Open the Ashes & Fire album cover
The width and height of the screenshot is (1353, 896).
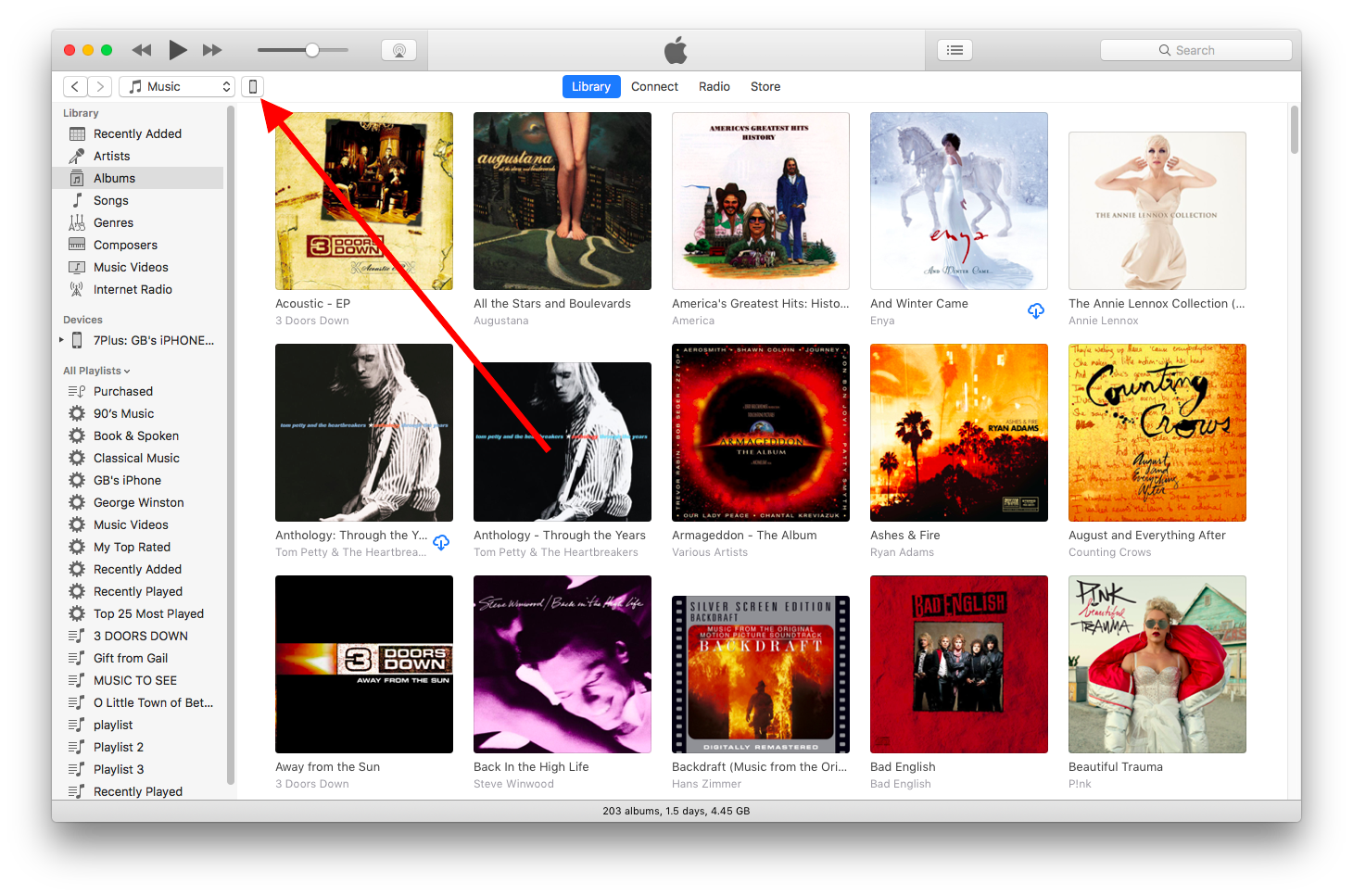click(x=959, y=433)
